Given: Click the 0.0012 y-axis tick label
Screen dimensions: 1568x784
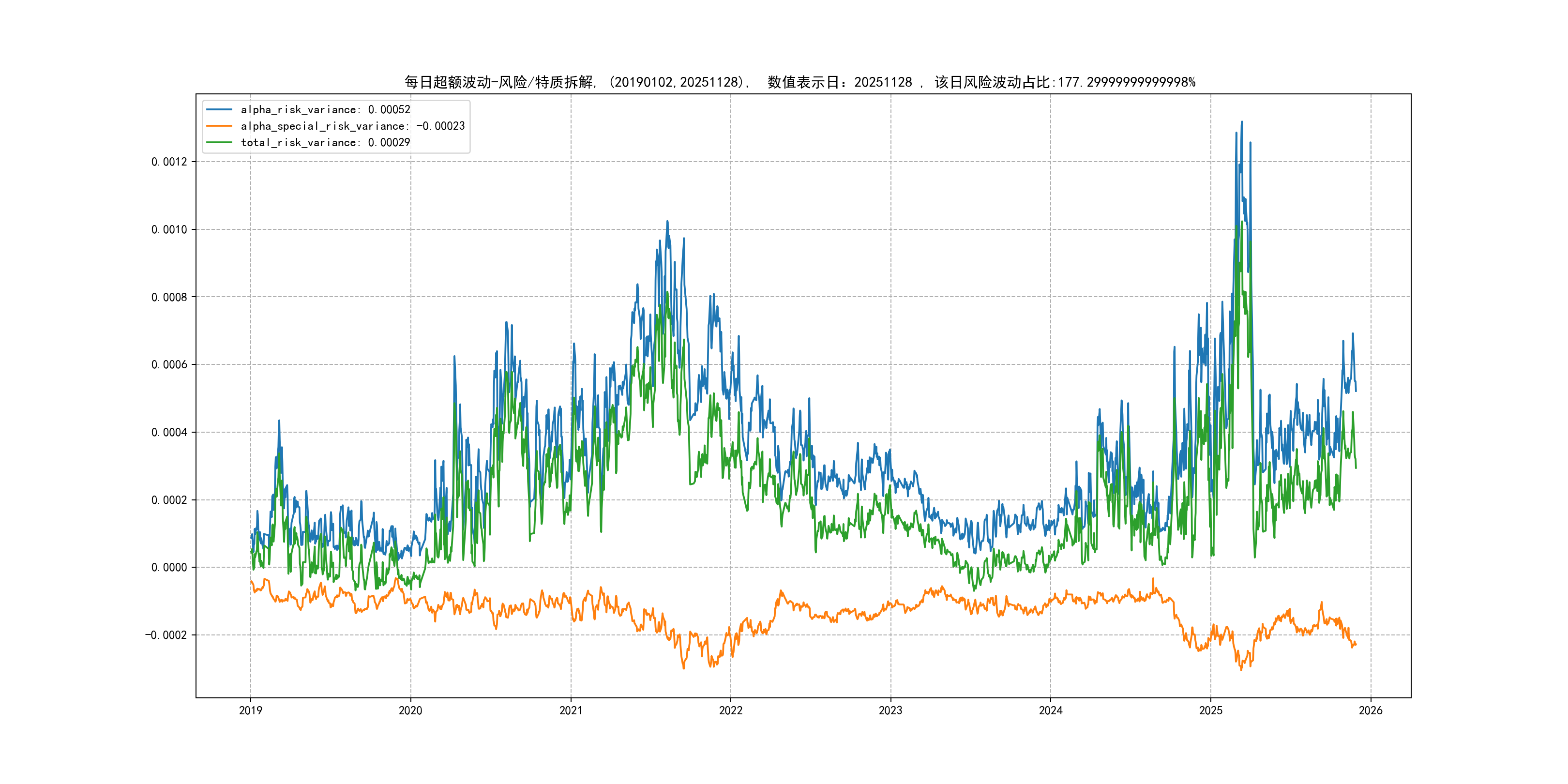Looking at the screenshot, I should (169, 162).
